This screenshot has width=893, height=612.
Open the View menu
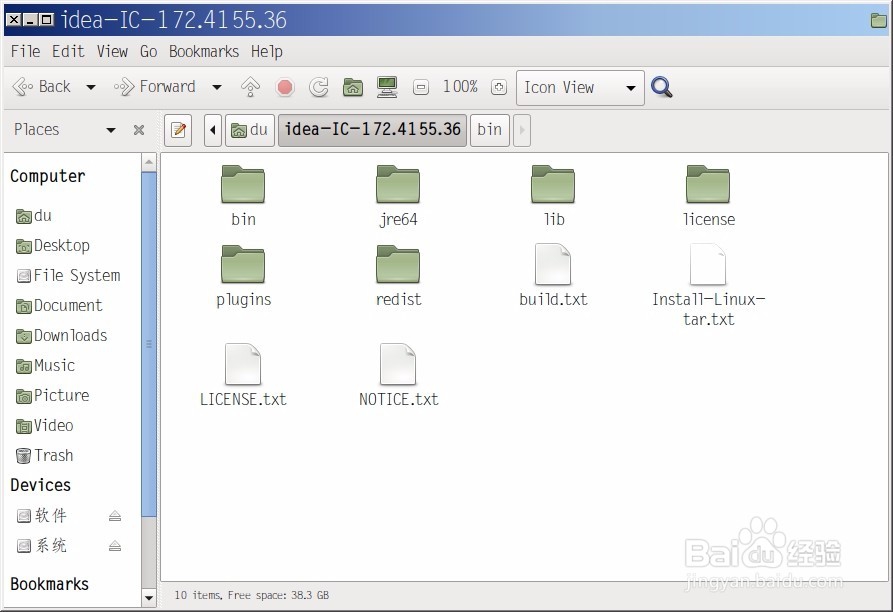(112, 51)
